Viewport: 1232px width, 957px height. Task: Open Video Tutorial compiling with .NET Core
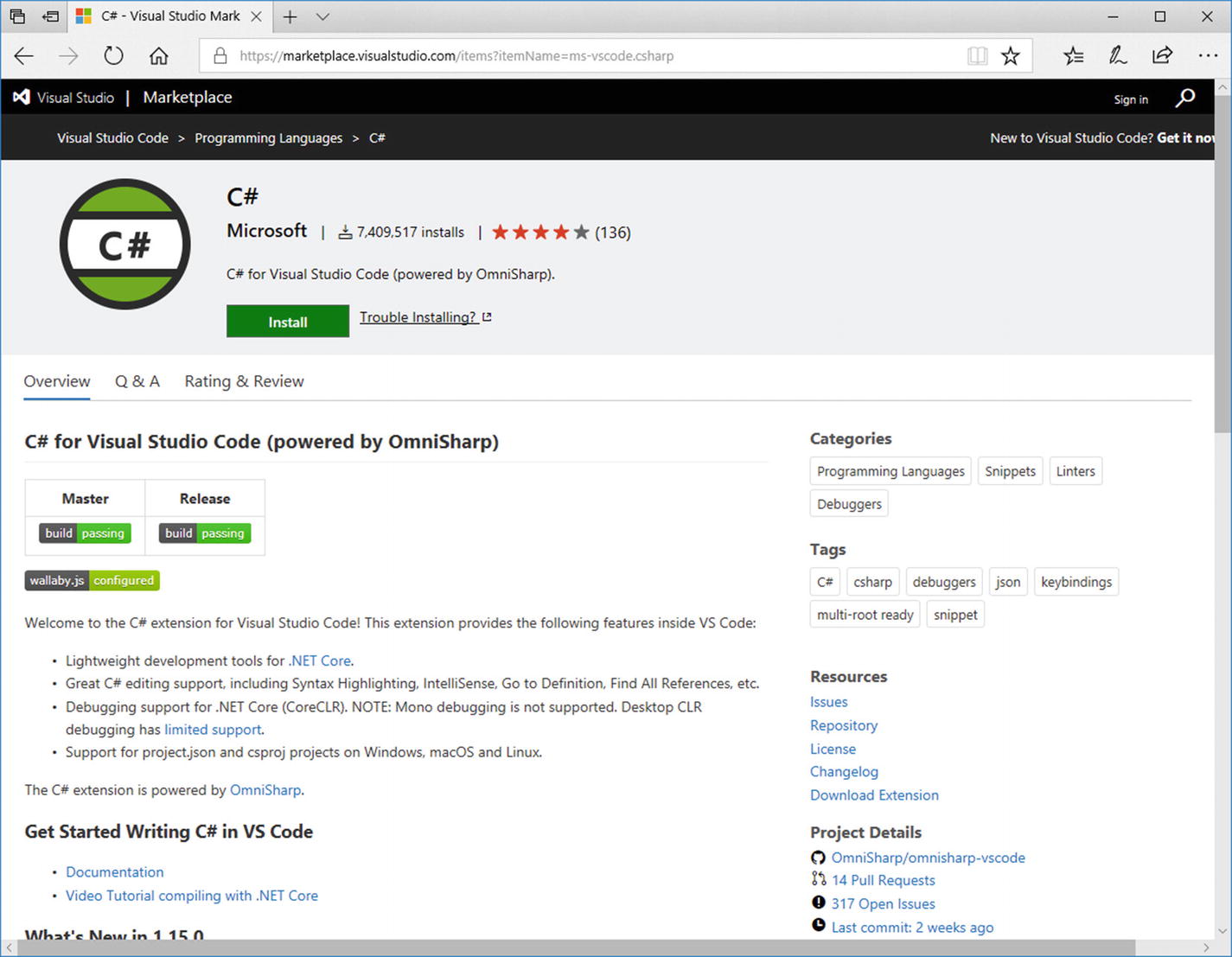point(192,896)
